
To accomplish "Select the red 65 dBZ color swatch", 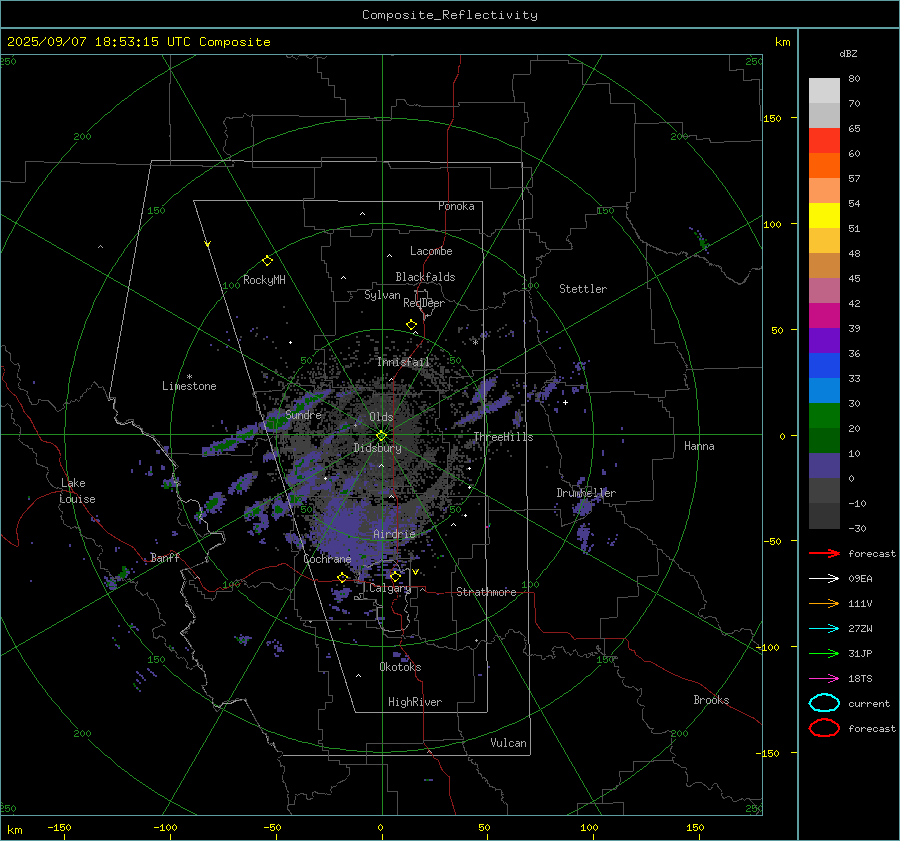I will (824, 141).
